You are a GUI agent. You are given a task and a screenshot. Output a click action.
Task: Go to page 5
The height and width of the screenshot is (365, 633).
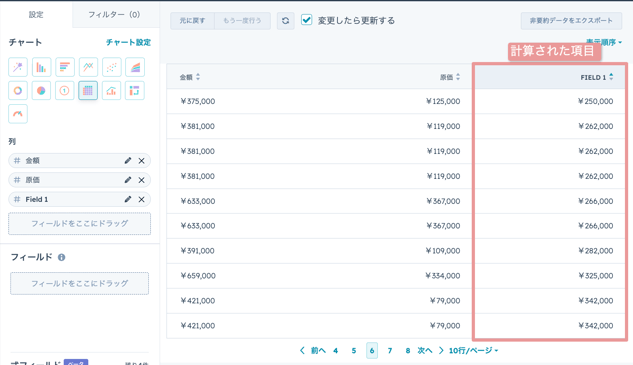[x=354, y=350]
